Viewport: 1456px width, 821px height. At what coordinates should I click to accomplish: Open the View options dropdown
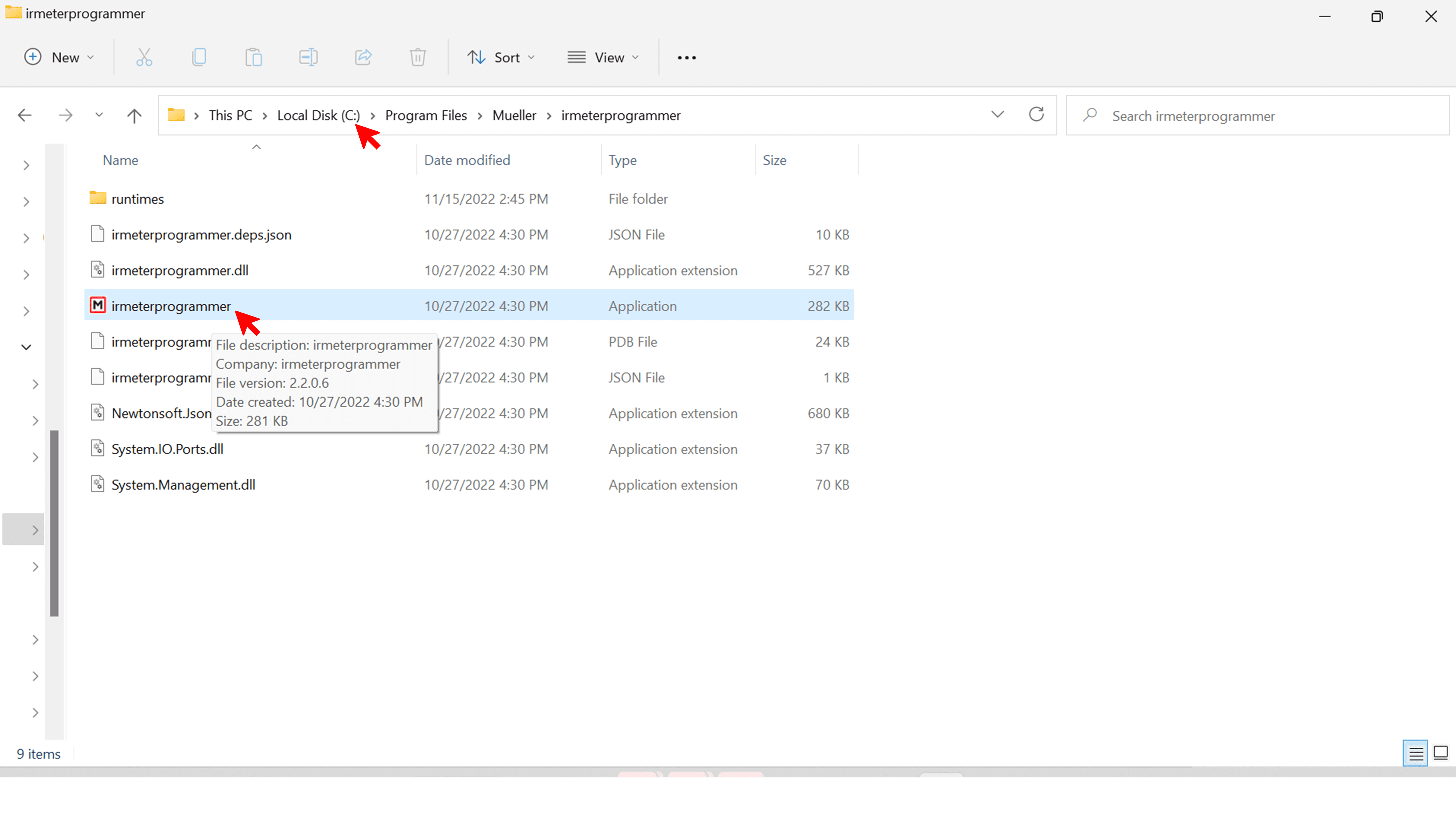(603, 57)
